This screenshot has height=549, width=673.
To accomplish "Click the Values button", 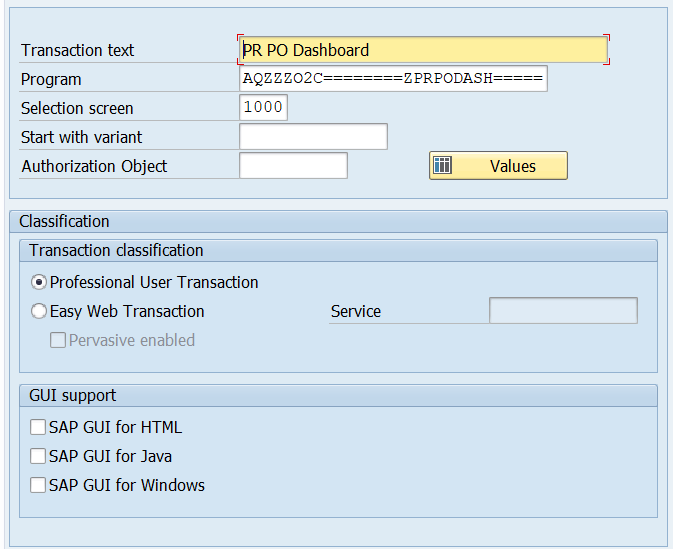I will click(498, 165).
